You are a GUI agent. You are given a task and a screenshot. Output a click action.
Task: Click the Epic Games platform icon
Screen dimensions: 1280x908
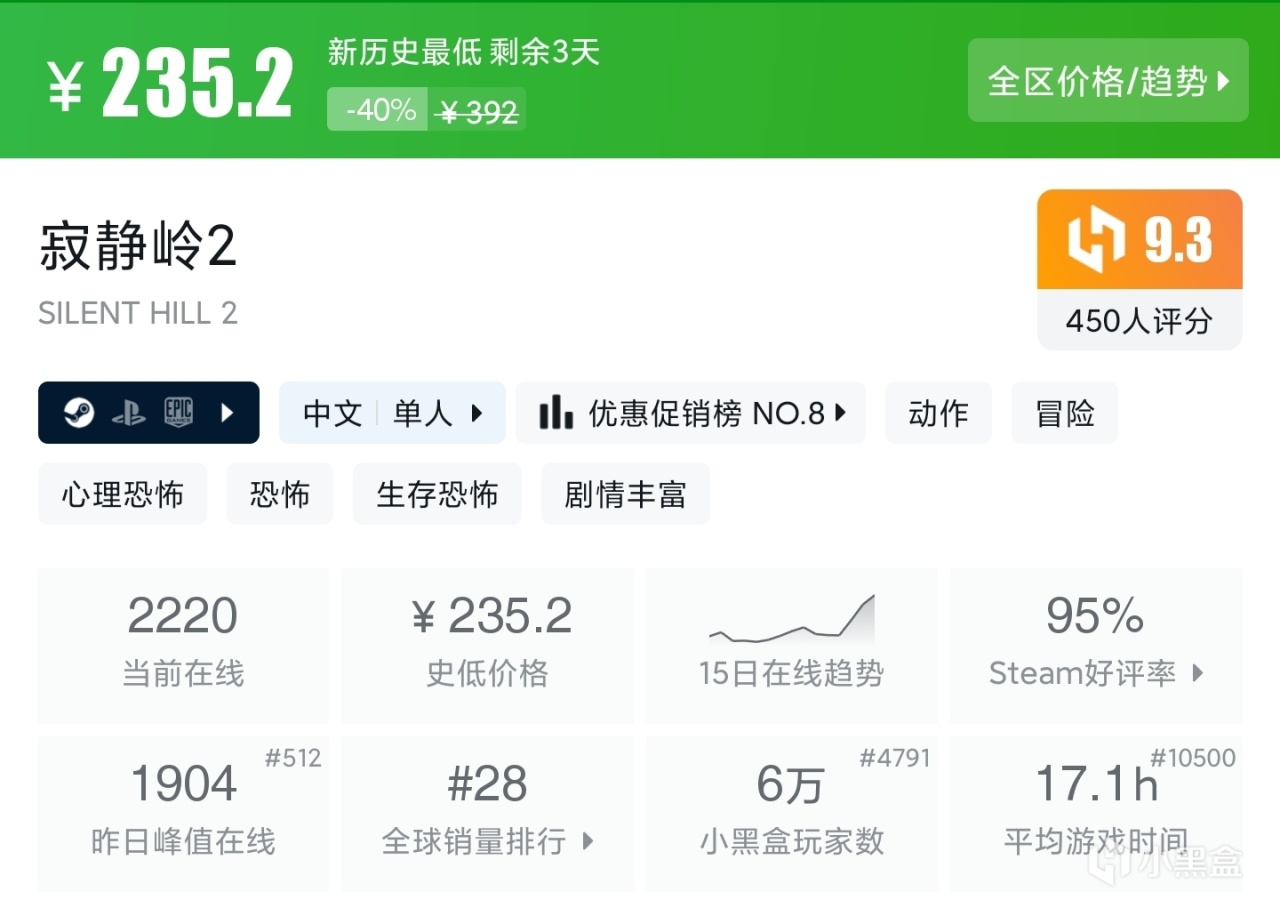coord(178,413)
